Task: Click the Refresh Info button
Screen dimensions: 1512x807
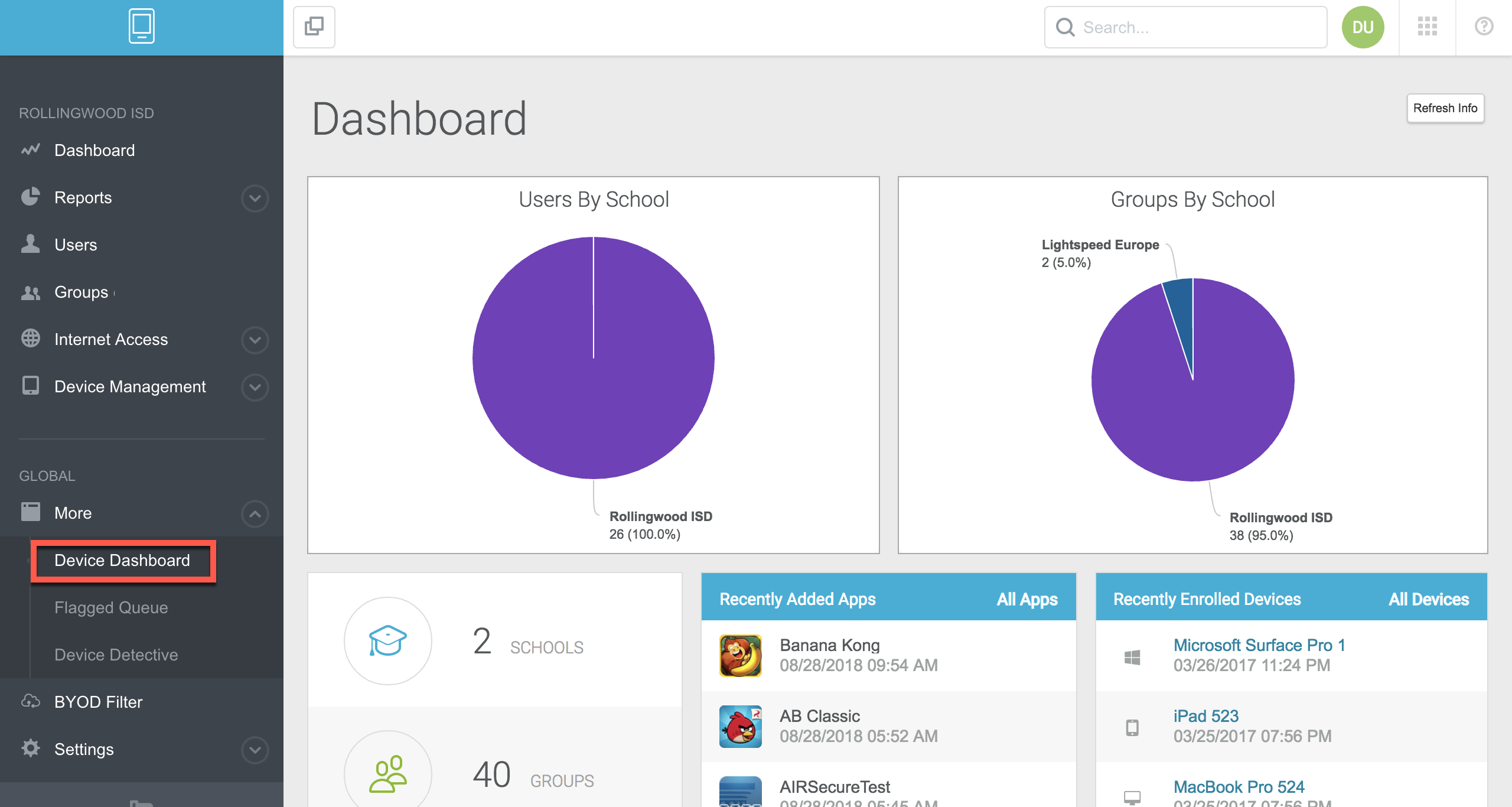Action: point(1445,108)
